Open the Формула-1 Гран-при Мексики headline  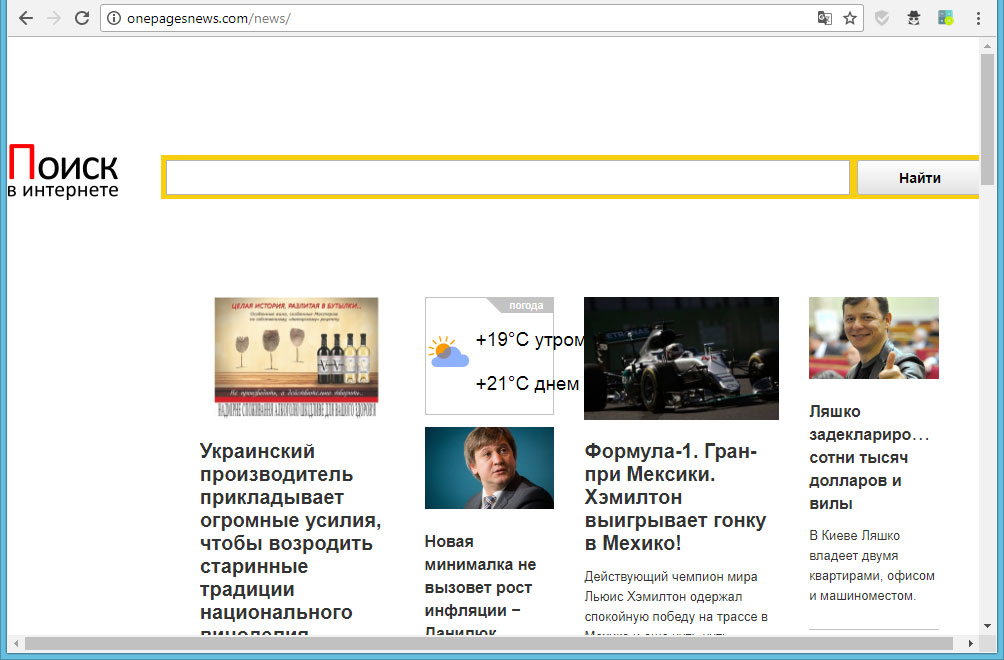(x=675, y=498)
